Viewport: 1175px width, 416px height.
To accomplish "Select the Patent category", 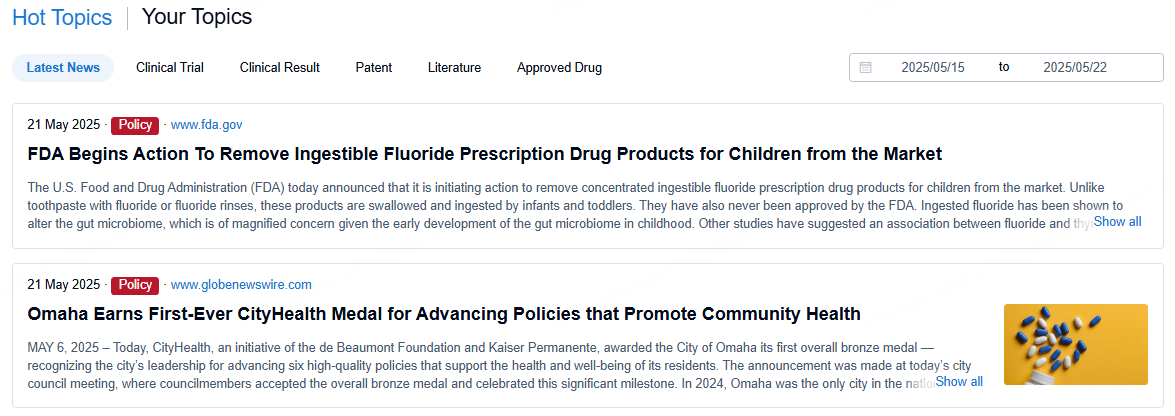I will [x=374, y=68].
